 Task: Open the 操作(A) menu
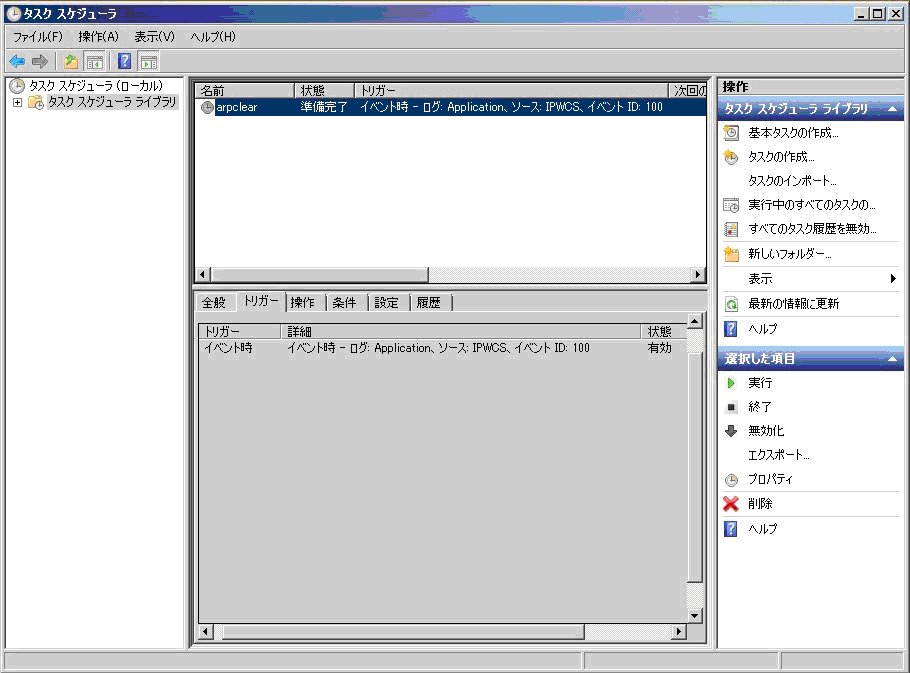click(98, 37)
